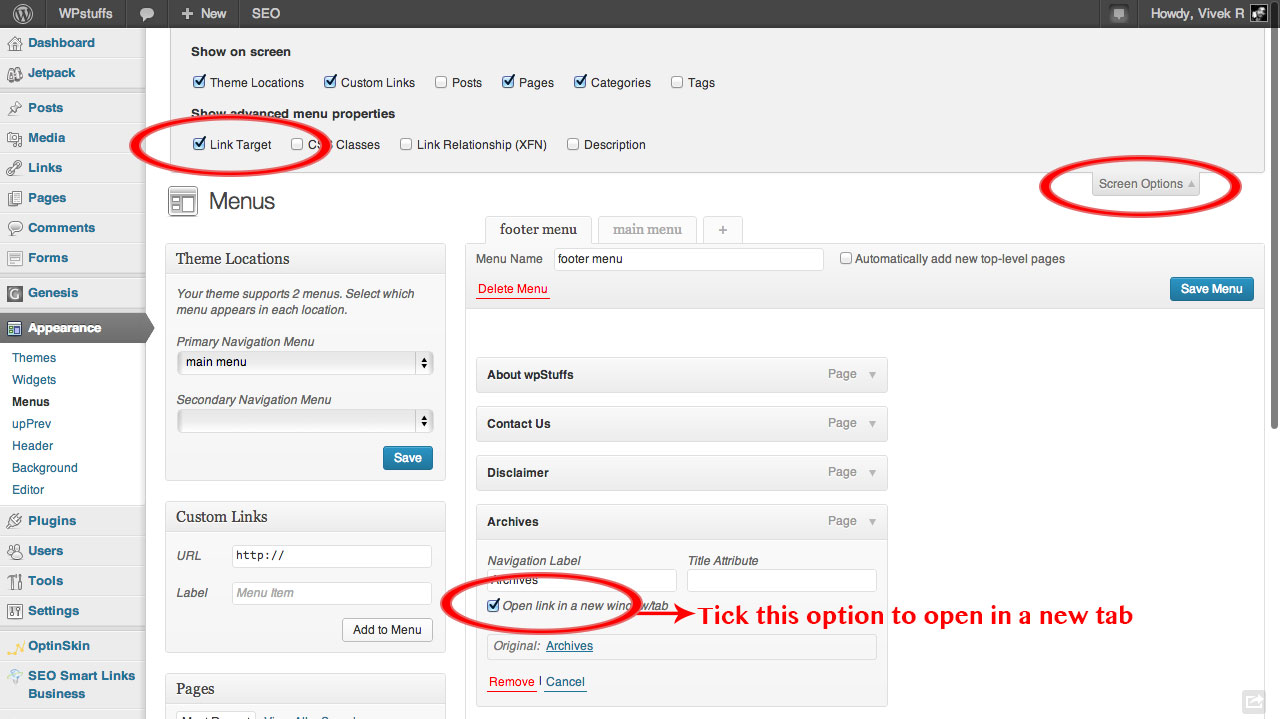Click the Menus page heading icon
The width and height of the screenshot is (1280, 719).
click(183, 202)
